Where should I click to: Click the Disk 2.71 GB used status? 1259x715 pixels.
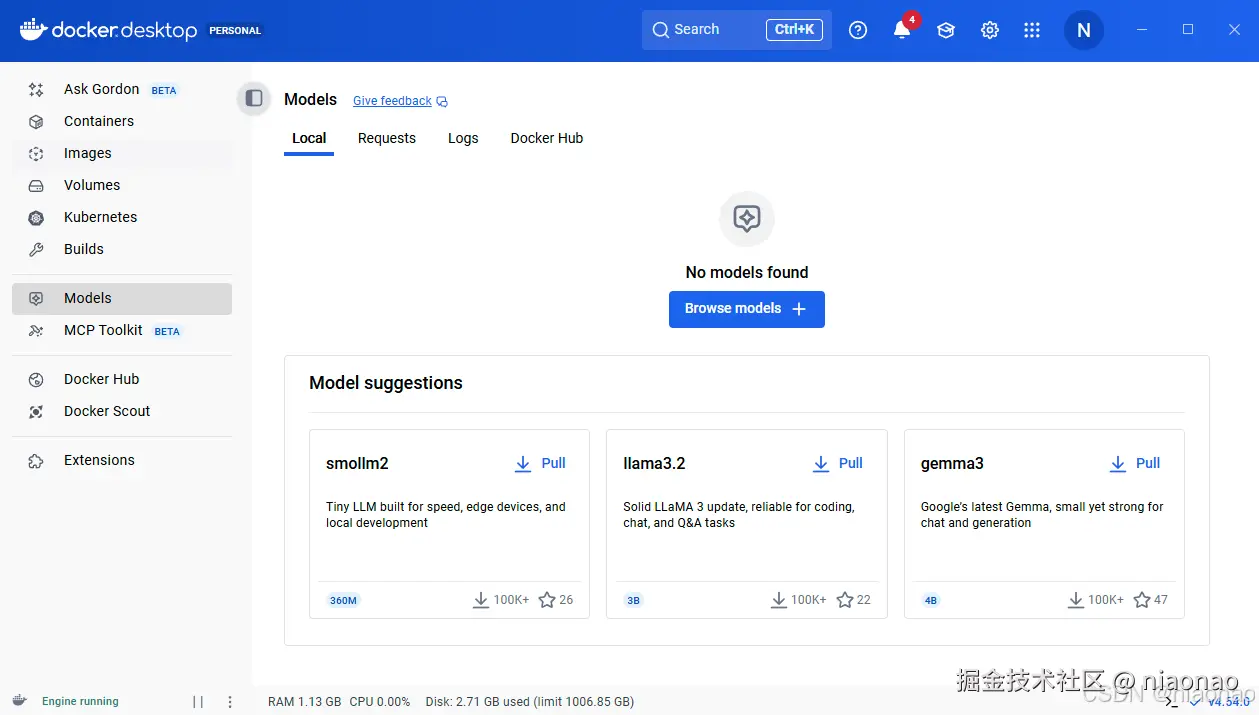point(530,702)
